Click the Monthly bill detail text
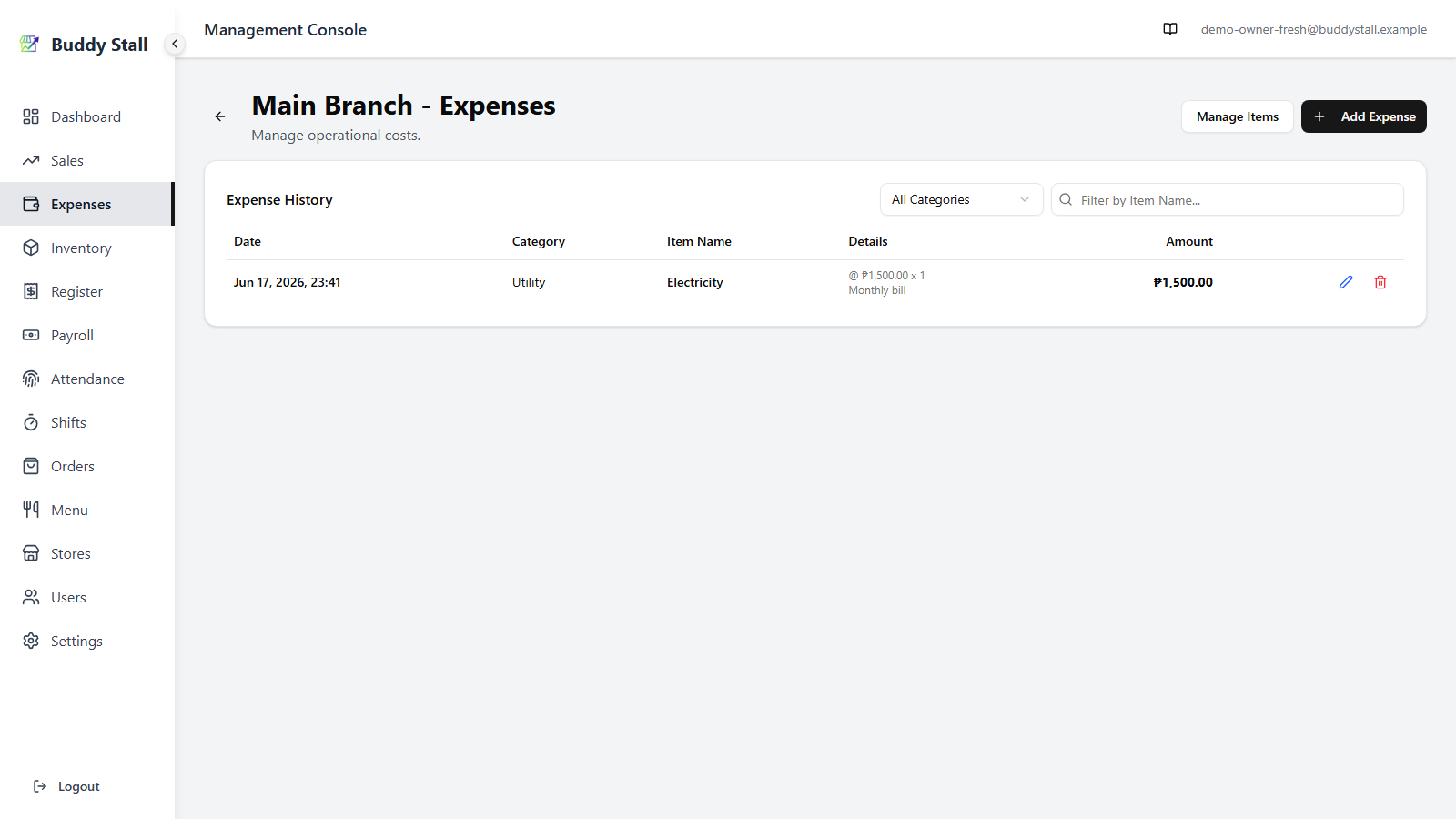 click(877, 290)
